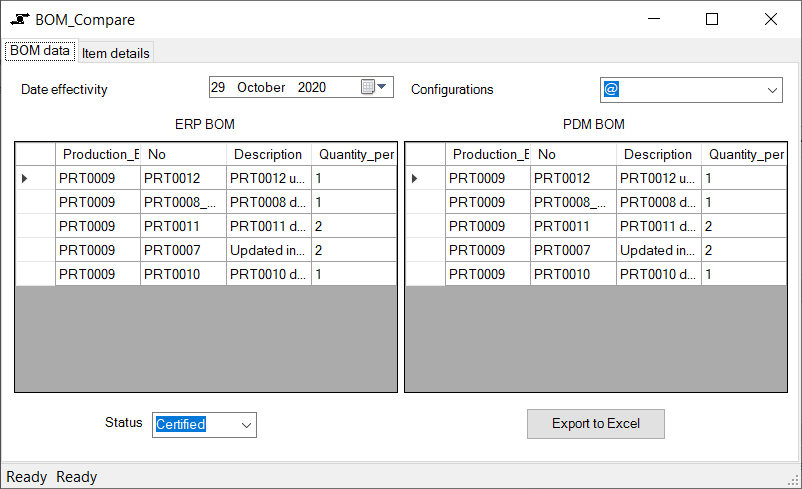Minimize the BOM_Compare window

pos(653,19)
